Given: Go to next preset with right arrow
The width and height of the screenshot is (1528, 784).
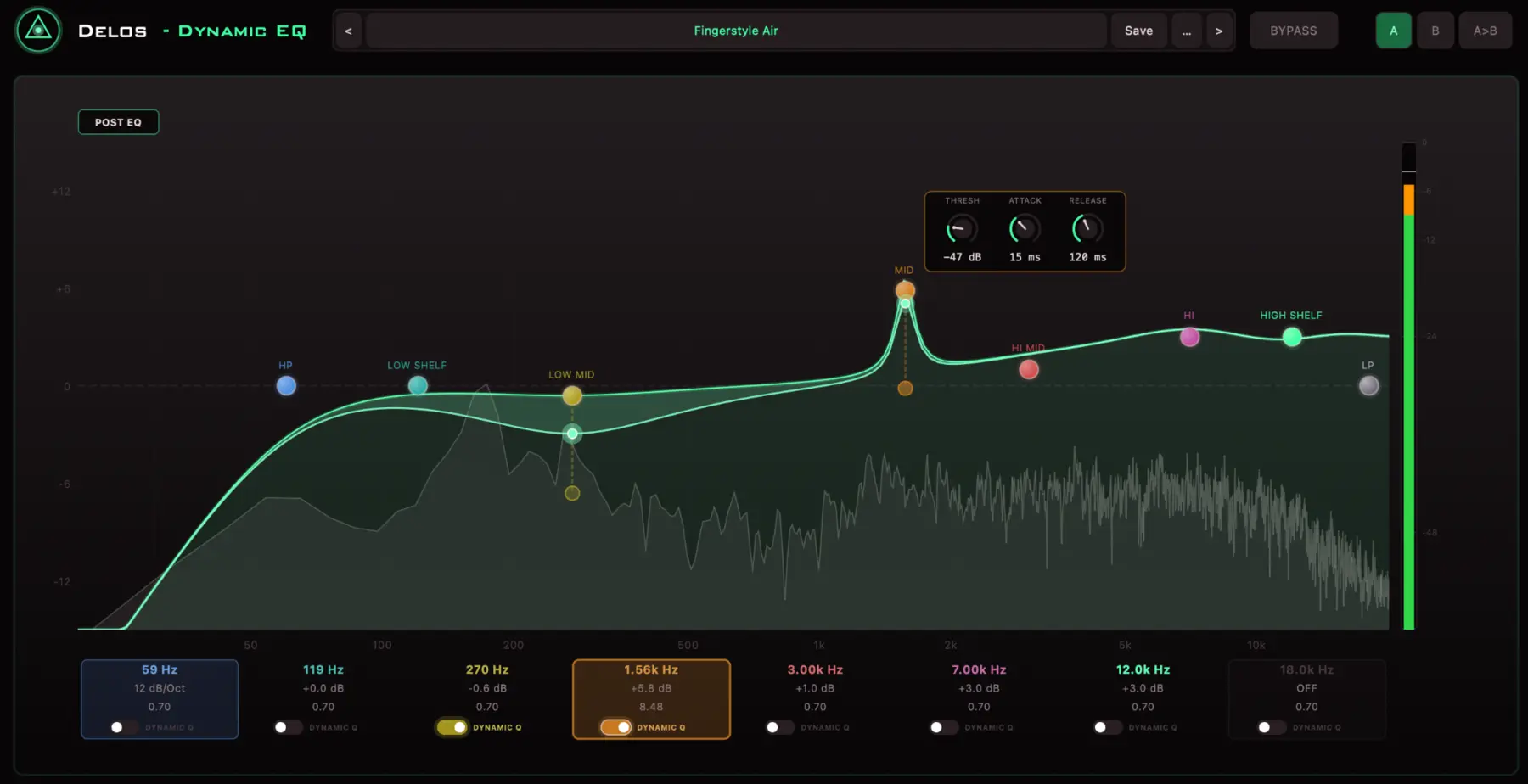Looking at the screenshot, I should tap(1219, 31).
